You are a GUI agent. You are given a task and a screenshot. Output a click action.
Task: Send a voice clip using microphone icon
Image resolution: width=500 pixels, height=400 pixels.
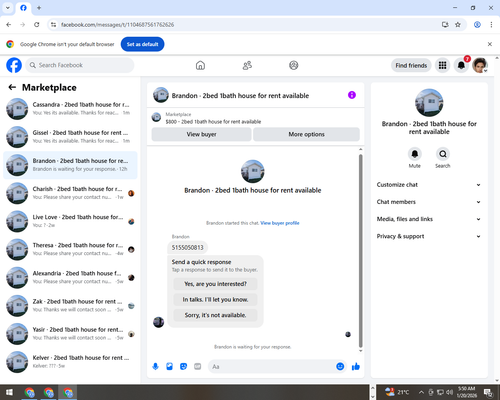pyautogui.click(x=155, y=367)
